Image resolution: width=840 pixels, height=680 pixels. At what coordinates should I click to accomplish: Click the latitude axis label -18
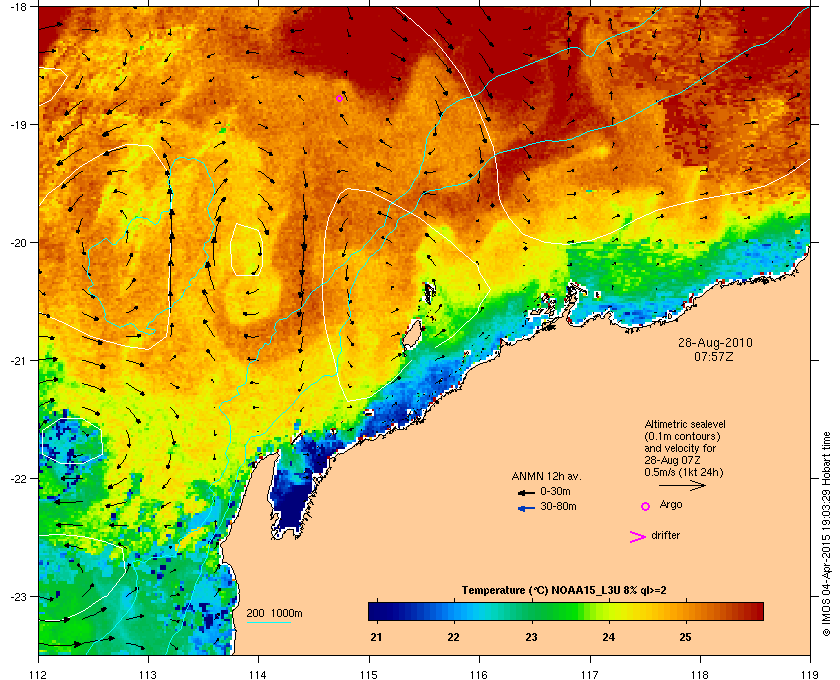(18, 6)
